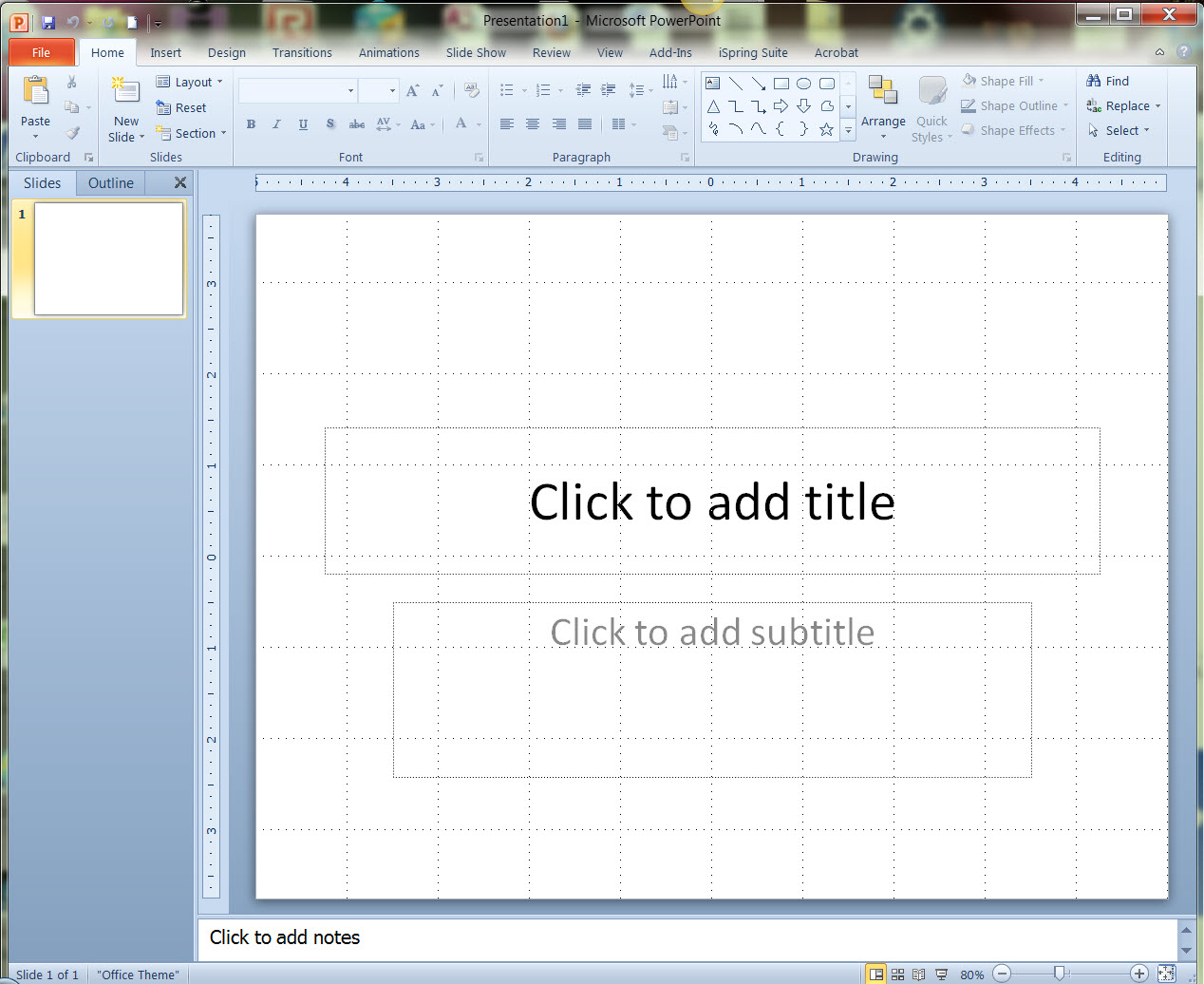1204x984 pixels.
Task: Click the Format Painter brush icon
Action: 72,133
